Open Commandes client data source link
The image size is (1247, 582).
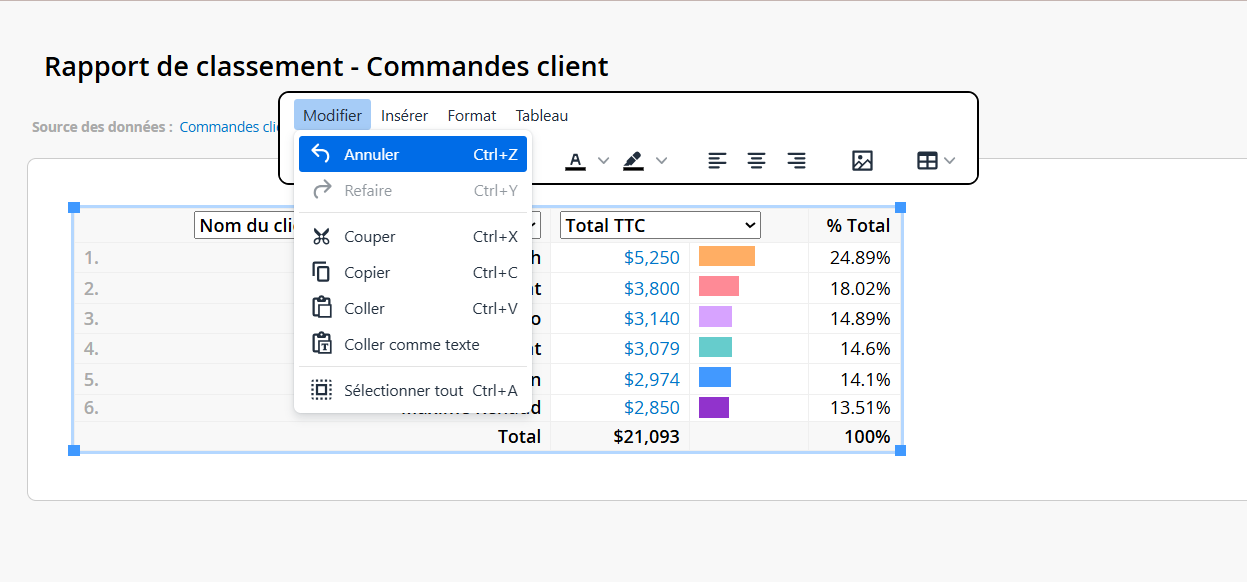[x=232, y=127]
